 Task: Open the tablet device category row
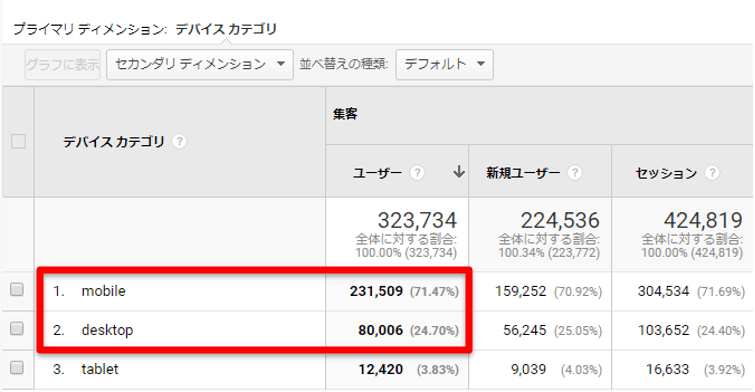tap(100, 369)
